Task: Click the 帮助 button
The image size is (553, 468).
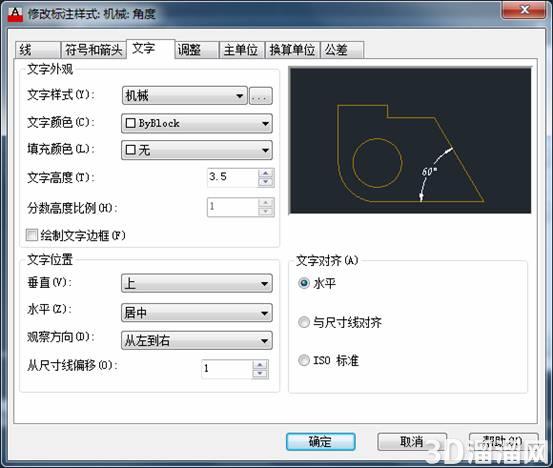Action: click(x=503, y=442)
